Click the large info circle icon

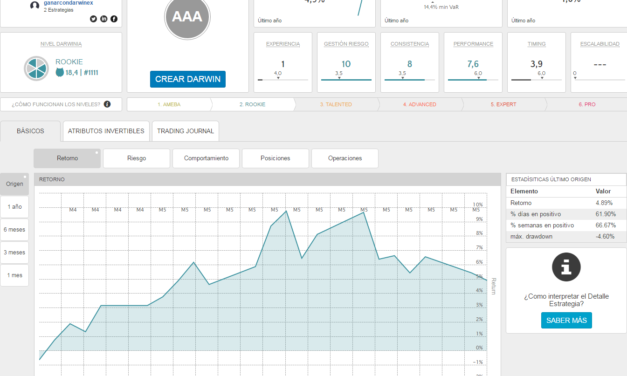point(566,267)
